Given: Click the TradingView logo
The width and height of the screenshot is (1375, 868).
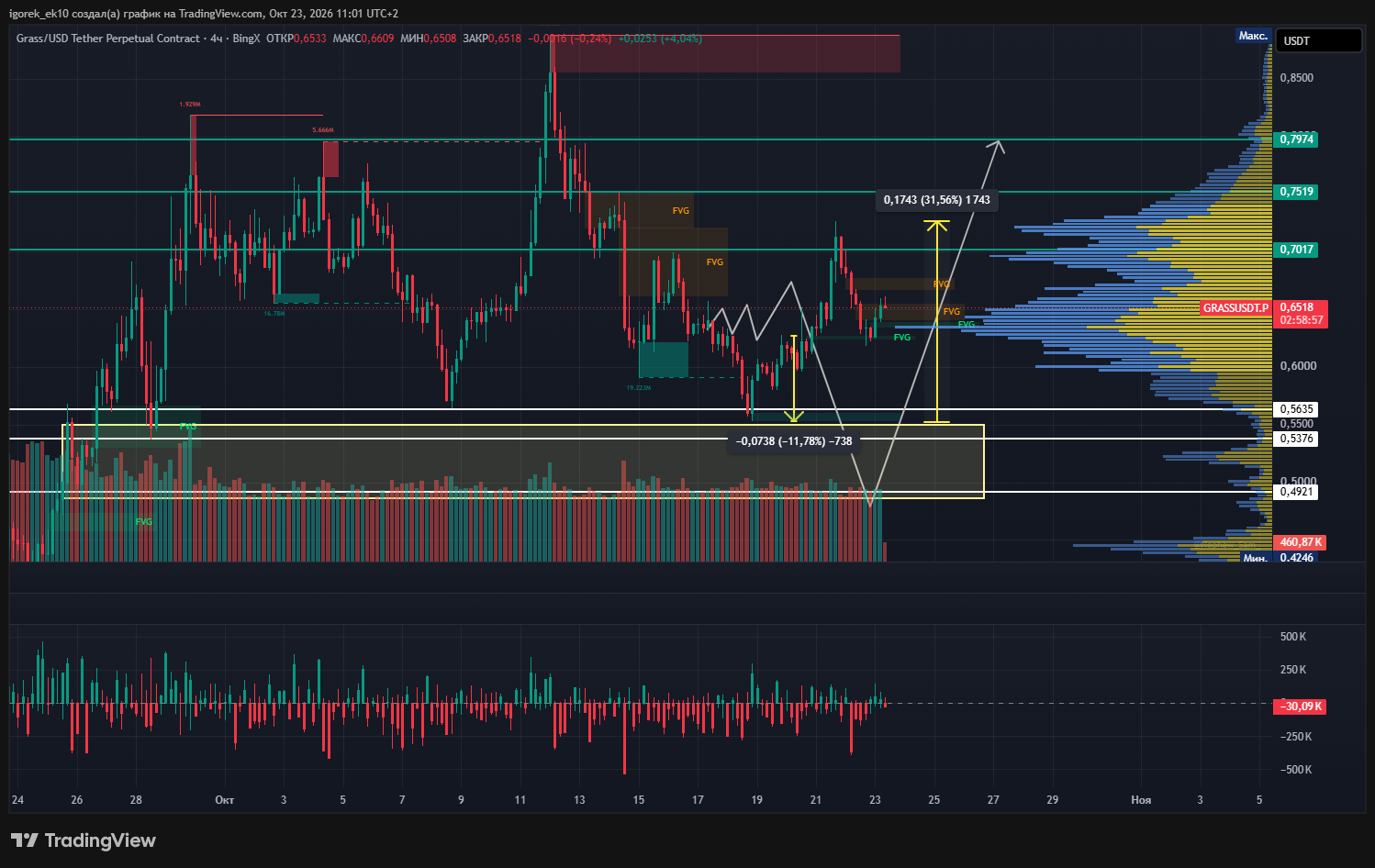Looking at the screenshot, I should coord(84,840).
